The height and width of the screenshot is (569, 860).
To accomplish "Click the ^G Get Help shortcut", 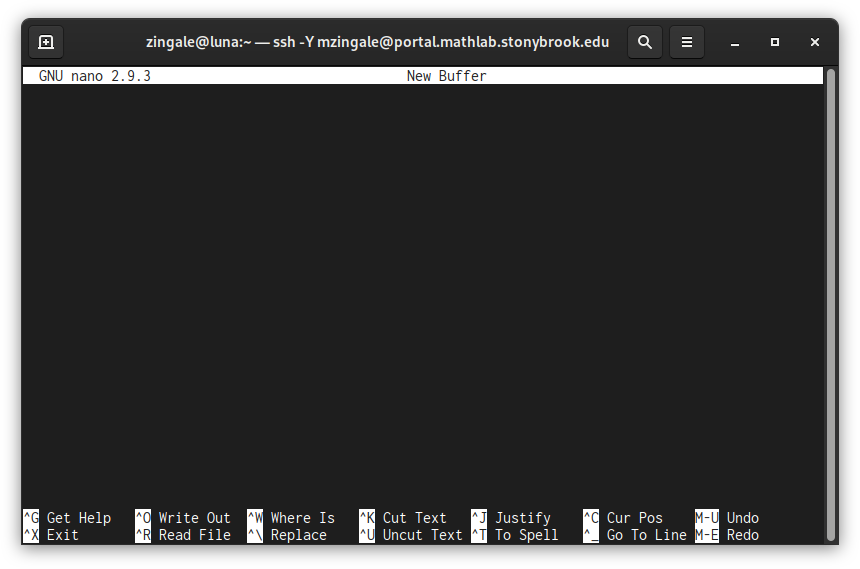I will click(67, 518).
